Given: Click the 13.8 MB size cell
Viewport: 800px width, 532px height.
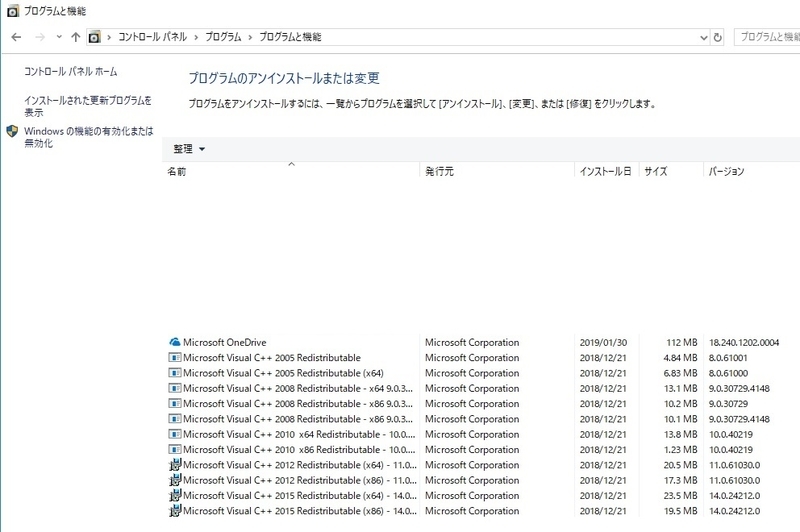Looking at the screenshot, I should [681, 434].
